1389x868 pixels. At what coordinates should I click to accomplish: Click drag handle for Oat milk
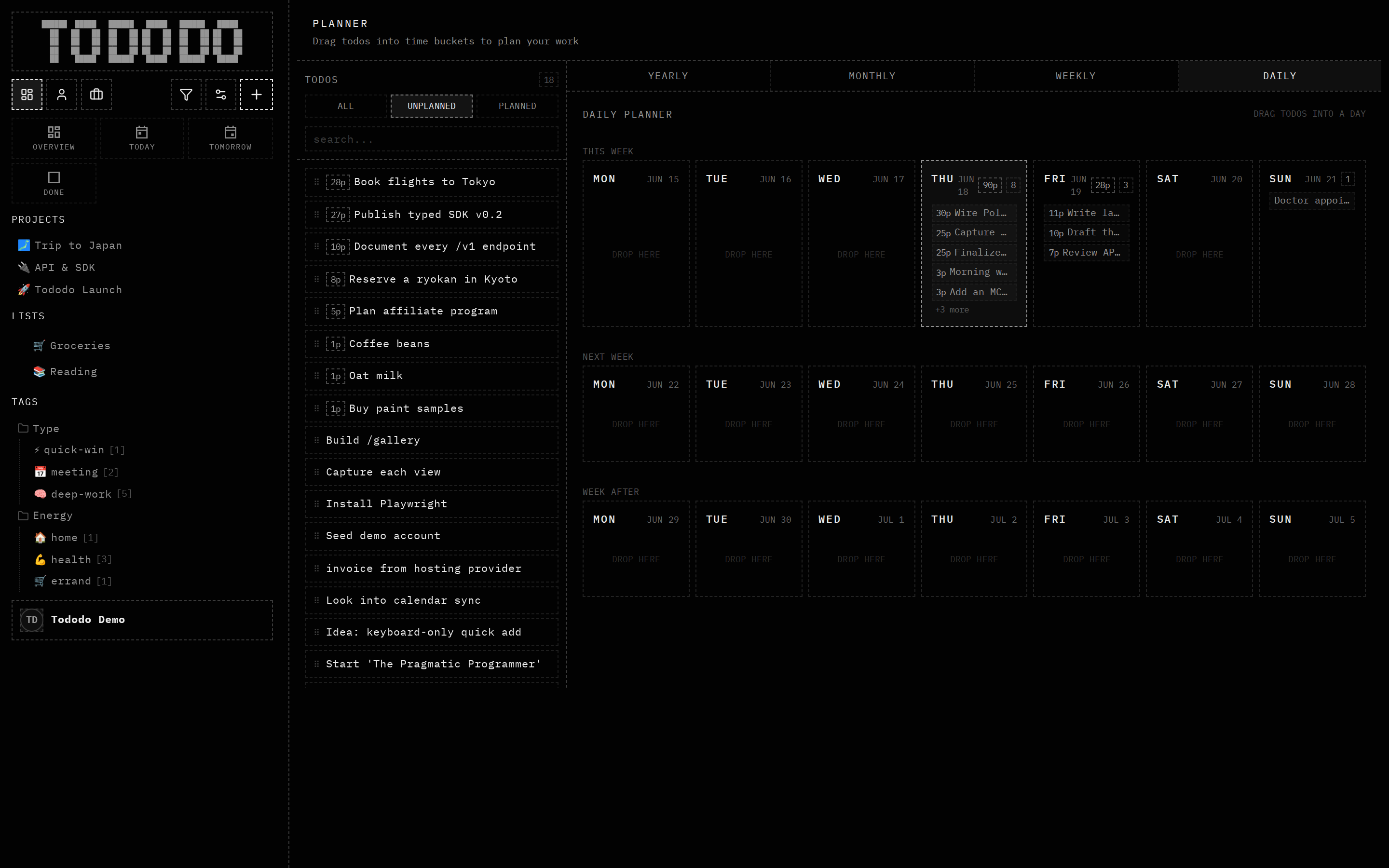tap(316, 376)
